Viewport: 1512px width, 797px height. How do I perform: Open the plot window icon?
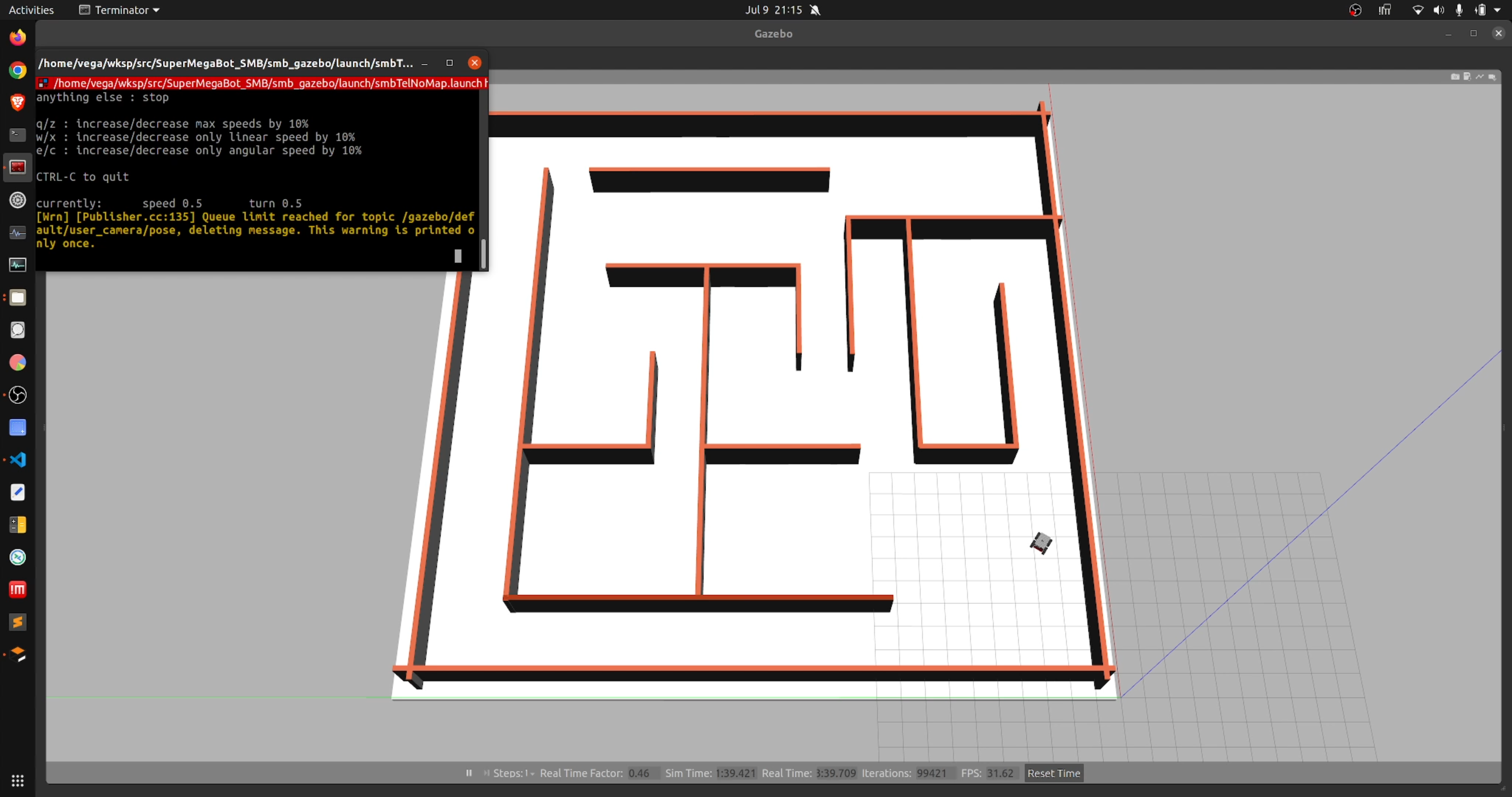[x=1479, y=77]
